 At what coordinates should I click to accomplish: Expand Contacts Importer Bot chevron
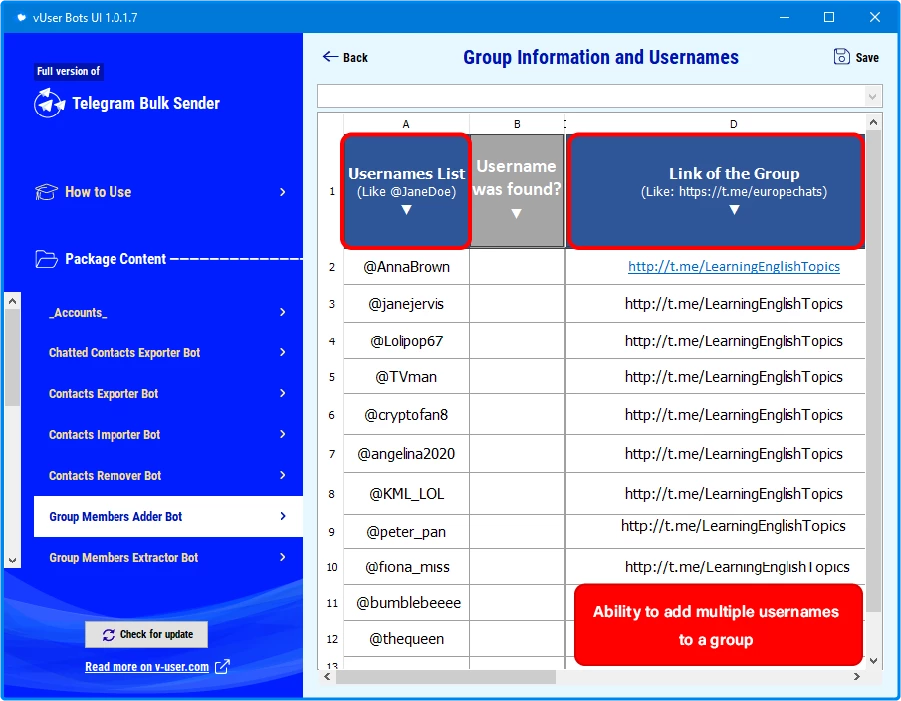coord(283,434)
